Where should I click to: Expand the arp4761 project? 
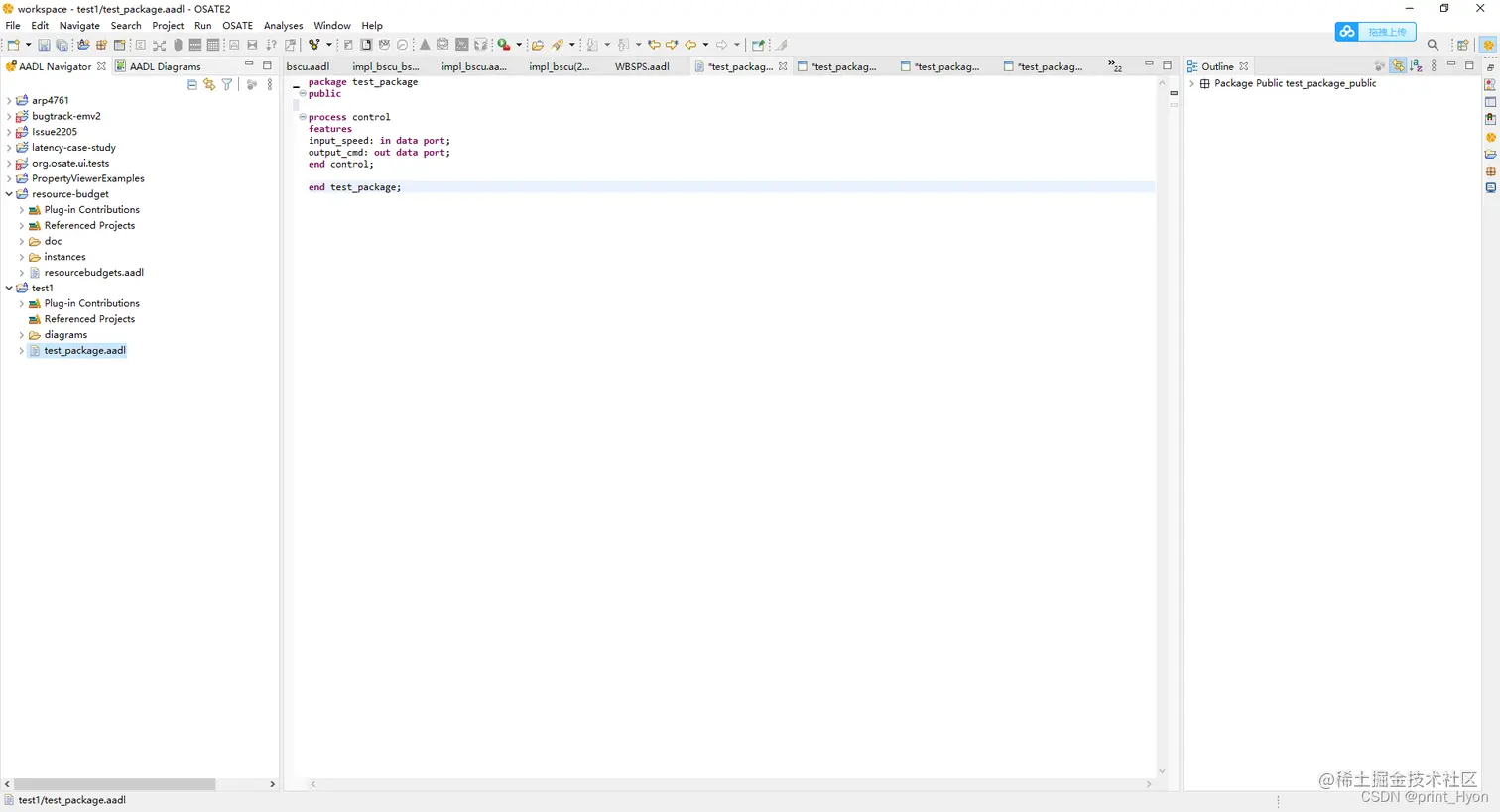point(9,100)
